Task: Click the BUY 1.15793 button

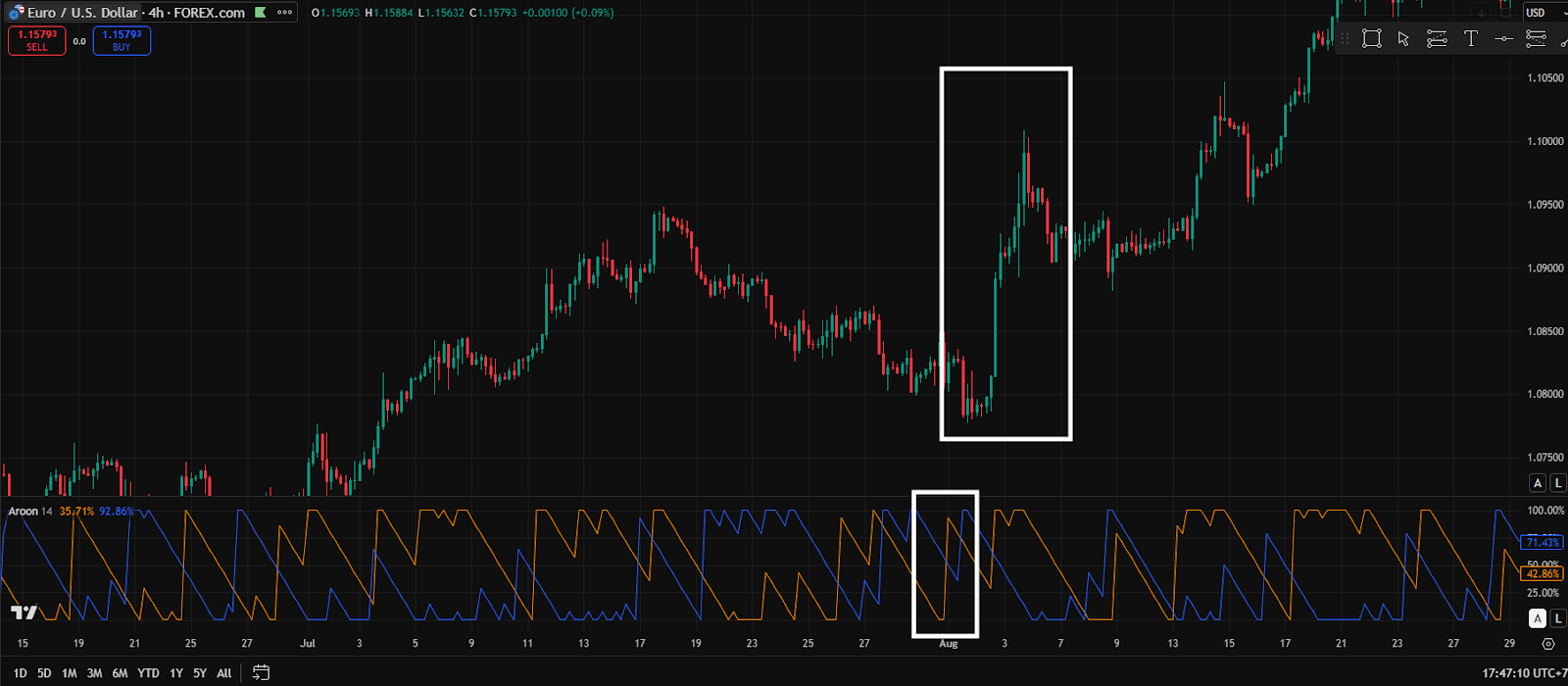Action: [x=122, y=40]
